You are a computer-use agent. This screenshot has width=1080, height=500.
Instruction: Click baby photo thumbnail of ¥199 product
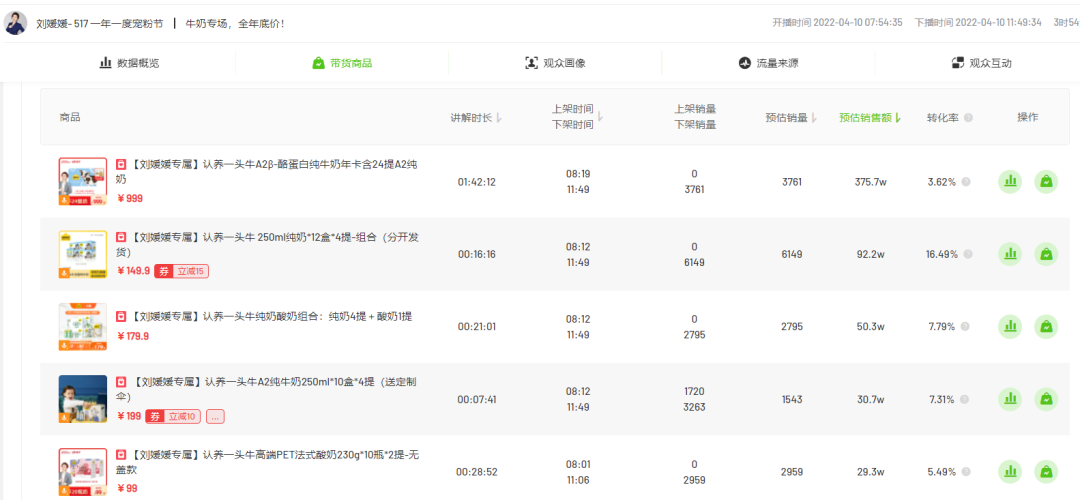tap(83, 399)
